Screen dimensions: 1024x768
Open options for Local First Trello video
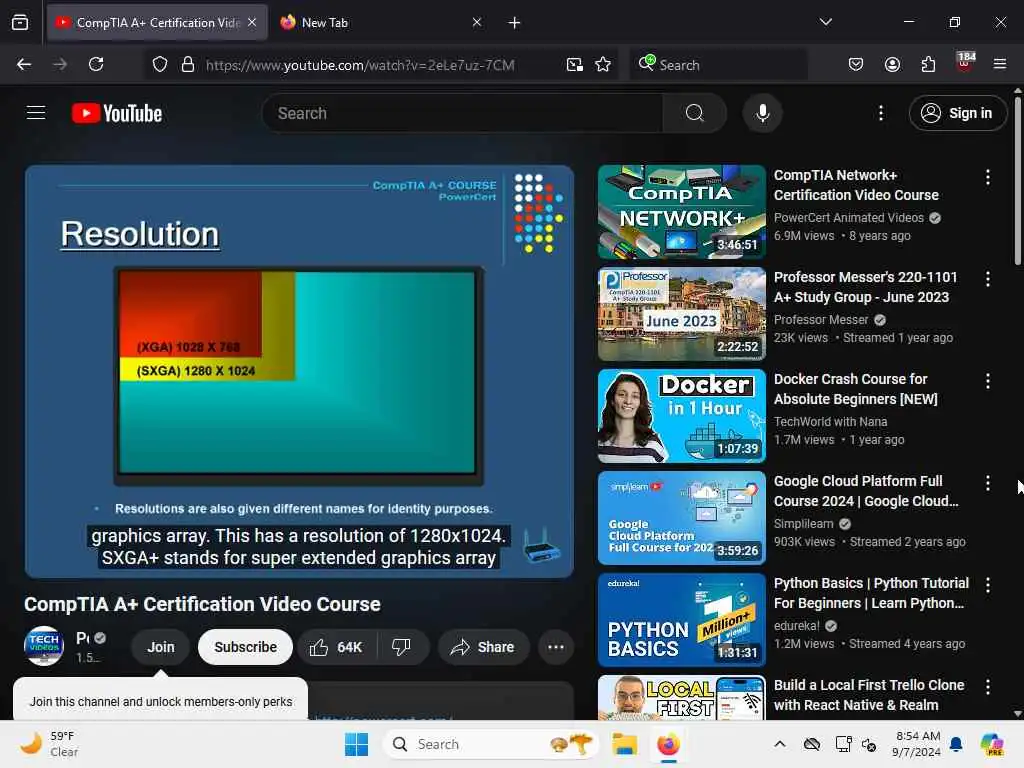(987, 686)
